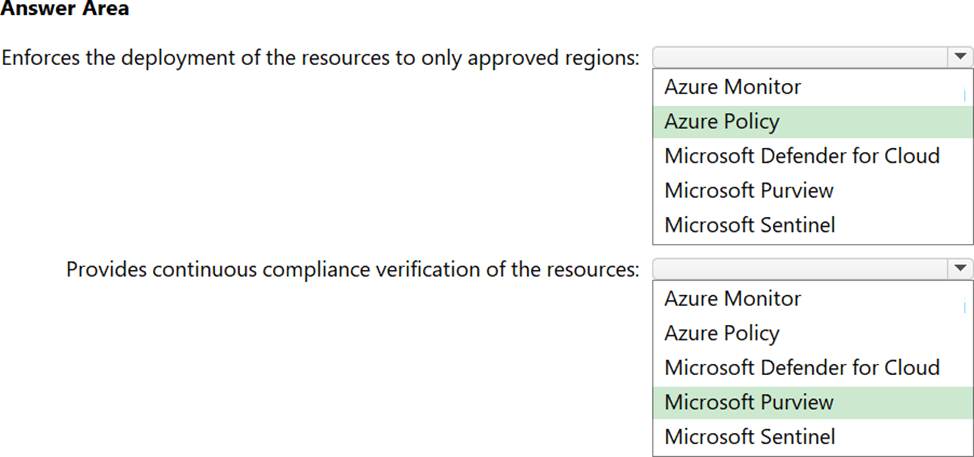Select Azure Monitor in the approved regions list
This screenshot has width=974, height=457.
click(732, 87)
